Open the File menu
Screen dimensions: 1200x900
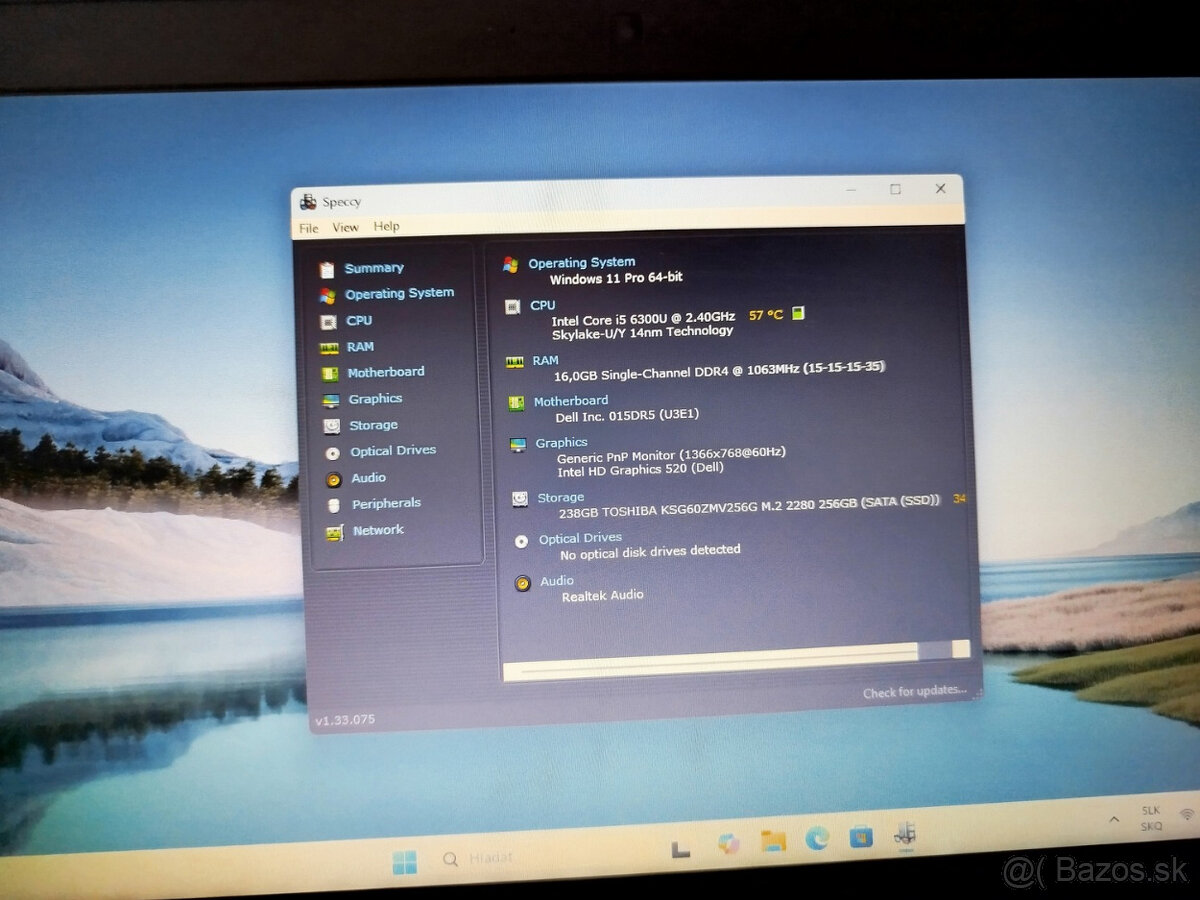click(x=307, y=227)
